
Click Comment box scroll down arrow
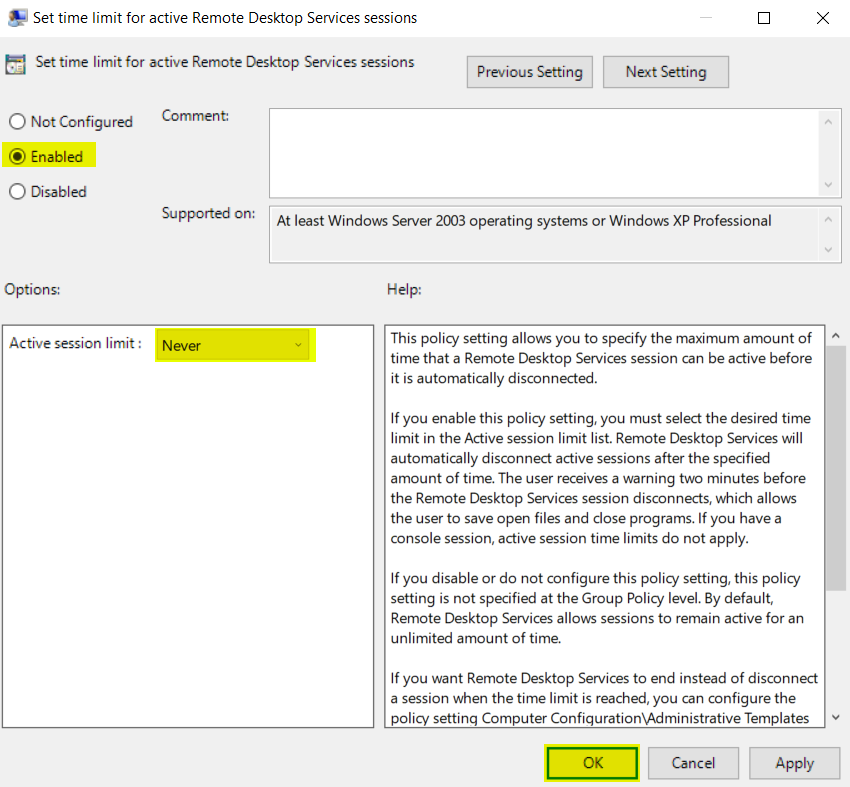coord(828,185)
